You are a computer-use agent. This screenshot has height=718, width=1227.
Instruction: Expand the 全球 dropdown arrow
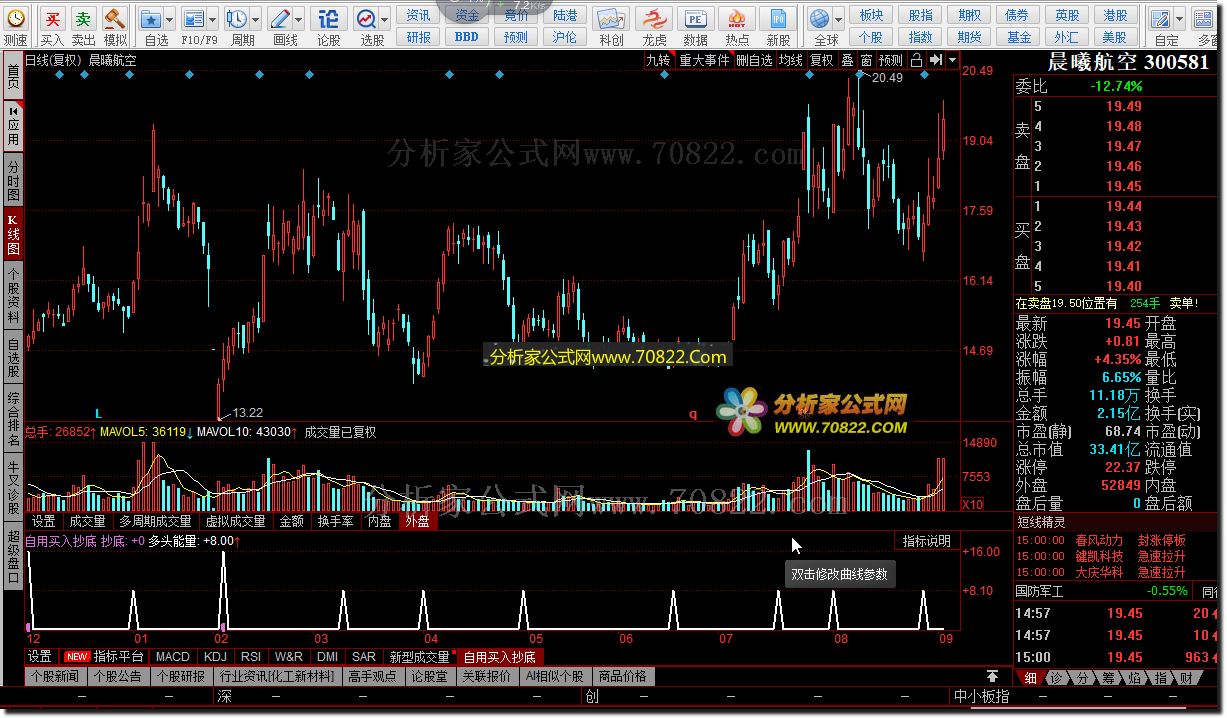(x=838, y=19)
